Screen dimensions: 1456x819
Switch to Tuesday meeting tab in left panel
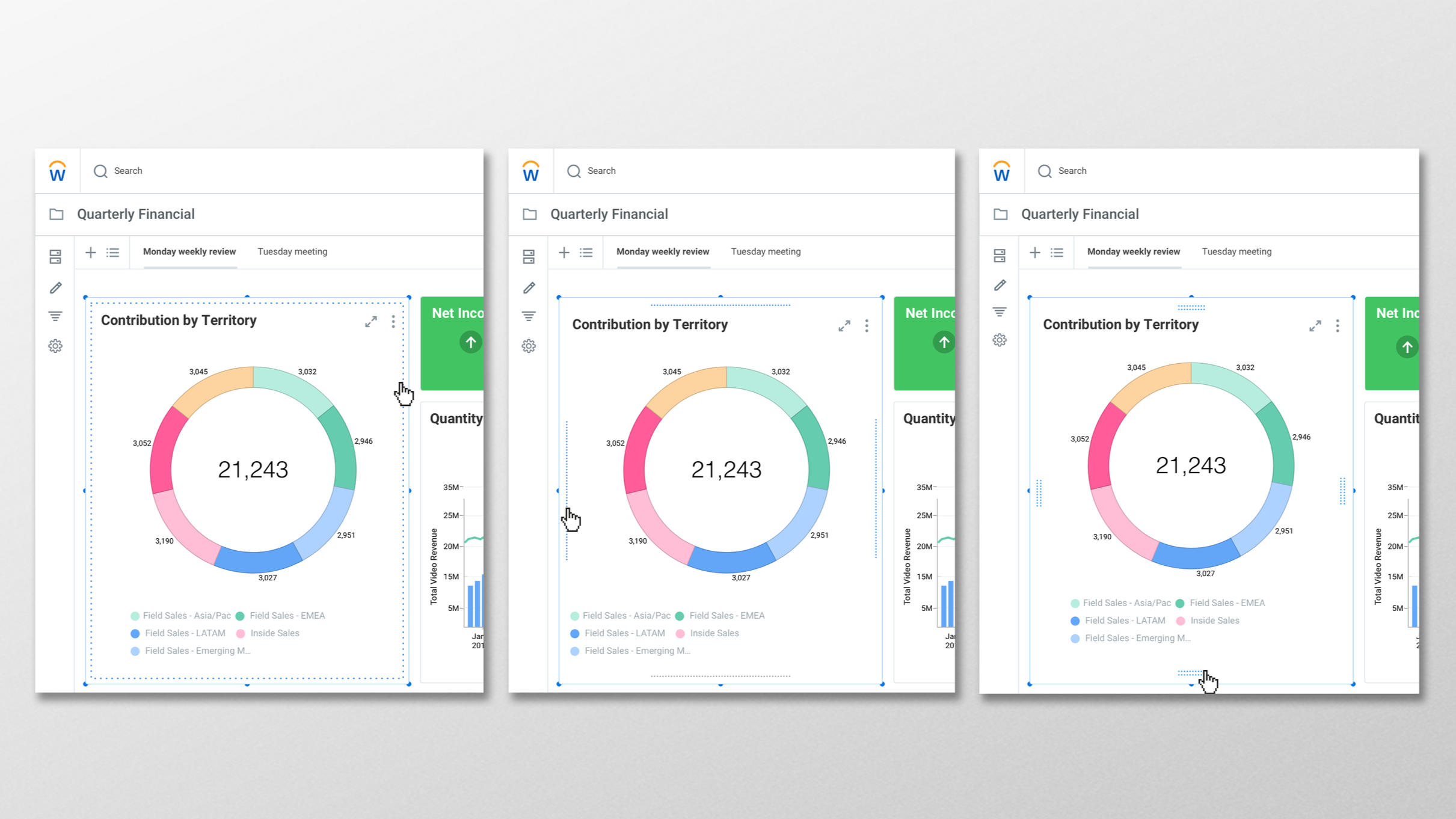tap(292, 252)
